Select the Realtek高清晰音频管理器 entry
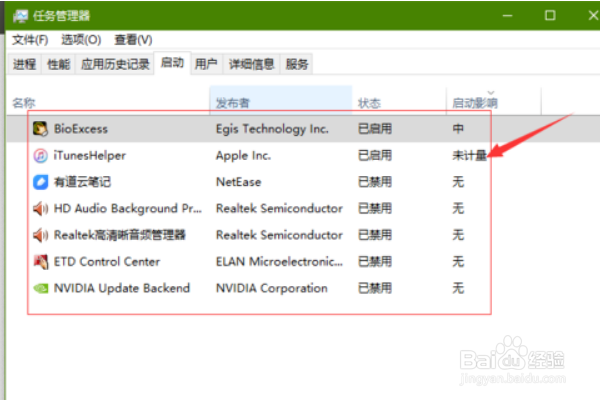Image resolution: width=600 pixels, height=400 pixels. tap(119, 235)
